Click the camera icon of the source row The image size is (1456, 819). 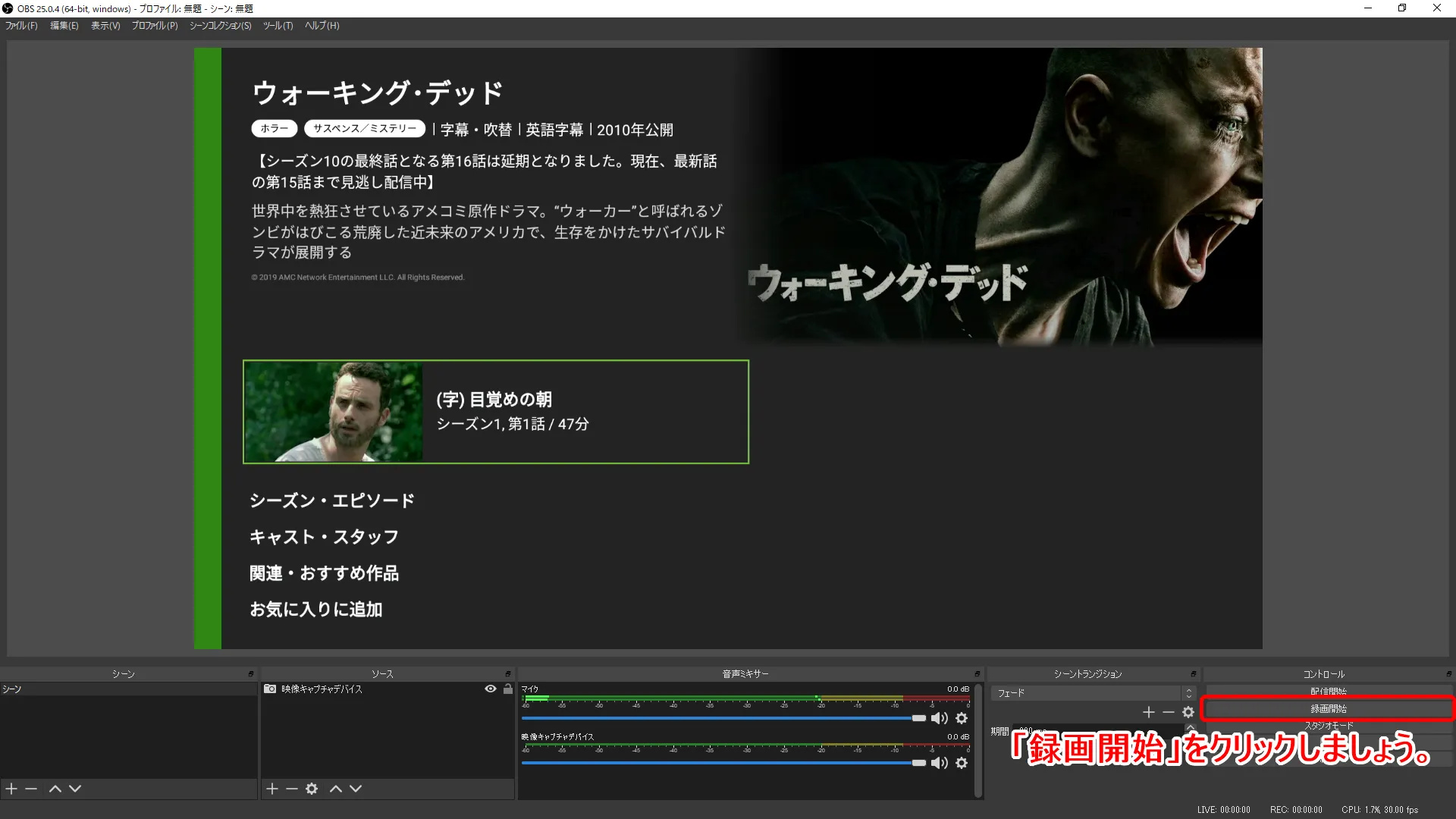[270, 689]
